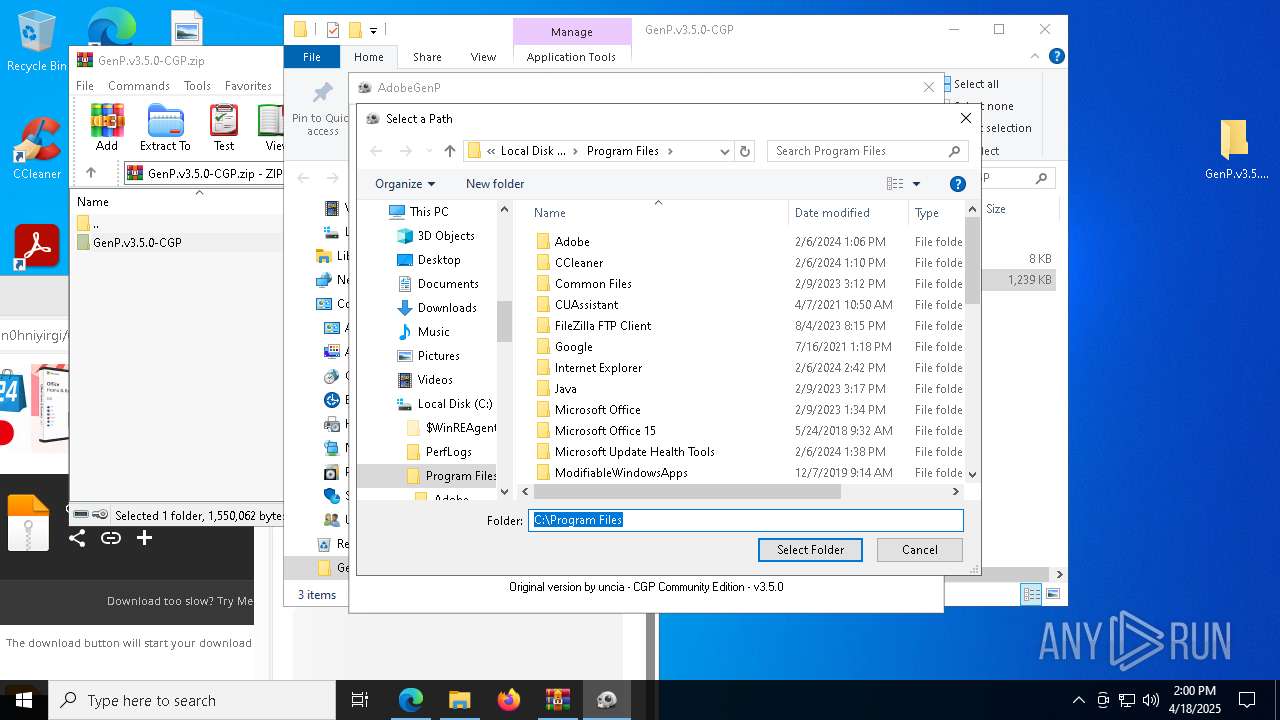Image resolution: width=1280 pixels, height=720 pixels.
Task: Click Windows Start button
Action: [24, 700]
